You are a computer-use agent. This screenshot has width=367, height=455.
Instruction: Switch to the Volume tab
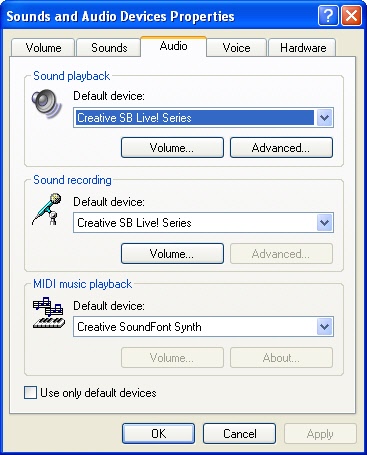(43, 48)
